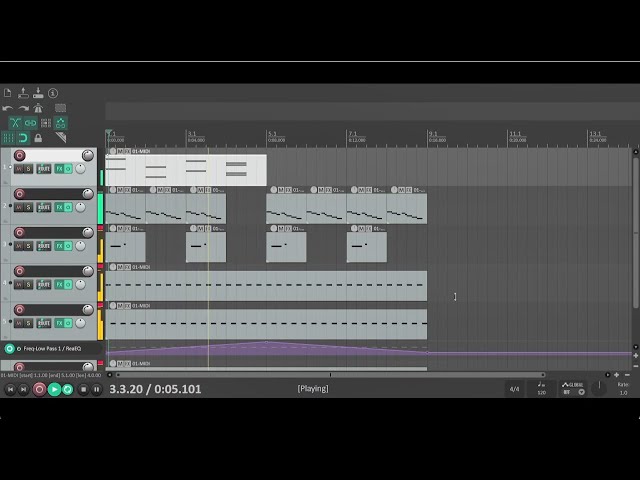Solo track 2
640x480 pixels.
click(x=28, y=207)
